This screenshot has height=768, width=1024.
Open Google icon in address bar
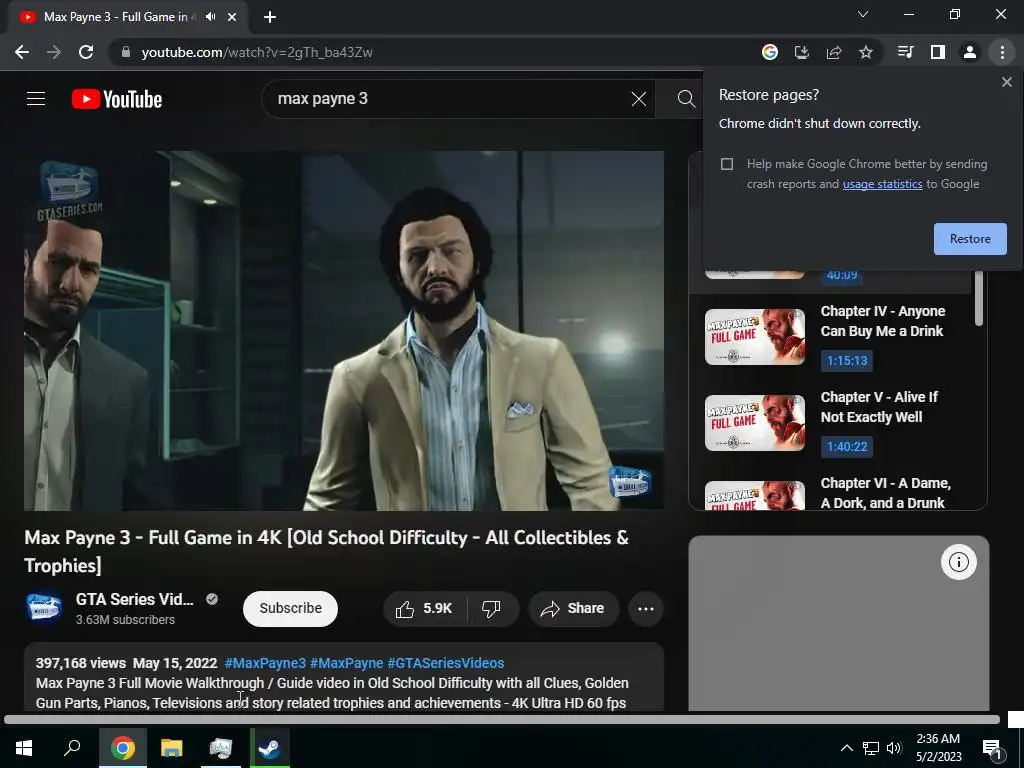coord(770,52)
